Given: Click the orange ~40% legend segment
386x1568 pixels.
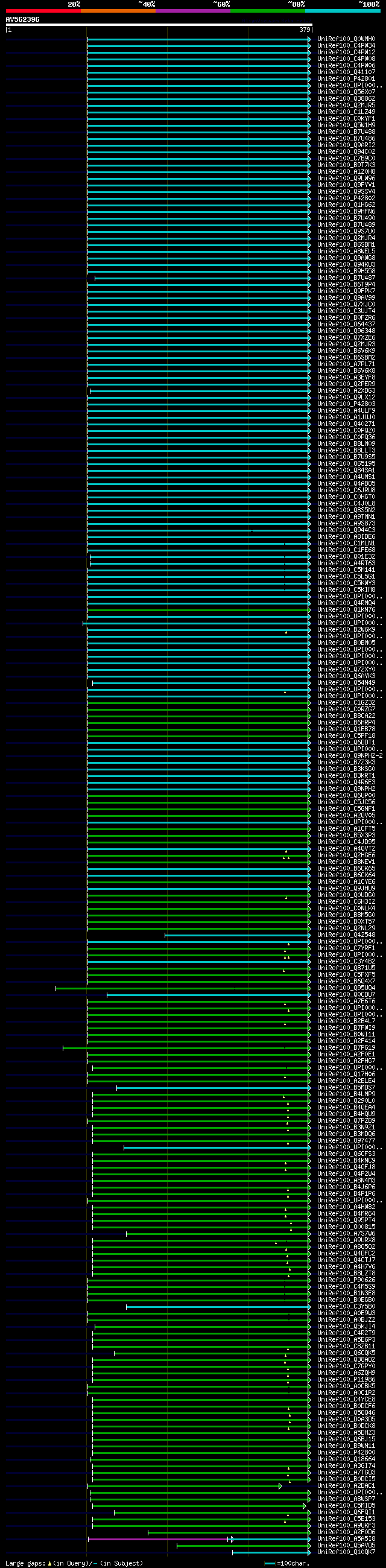Looking at the screenshot, I should click(118, 11).
